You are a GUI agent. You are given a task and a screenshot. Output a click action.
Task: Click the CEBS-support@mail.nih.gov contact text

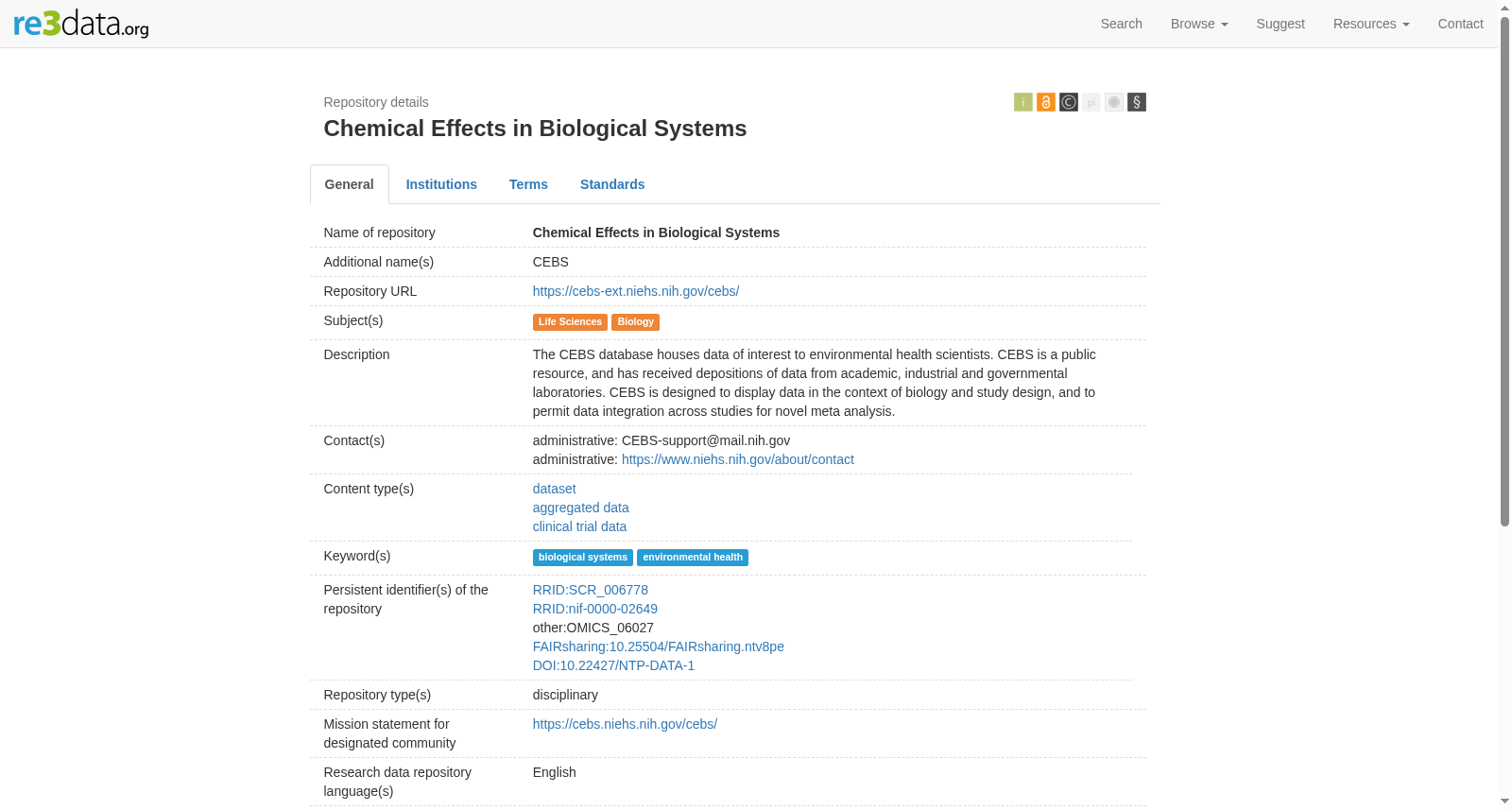[706, 440]
